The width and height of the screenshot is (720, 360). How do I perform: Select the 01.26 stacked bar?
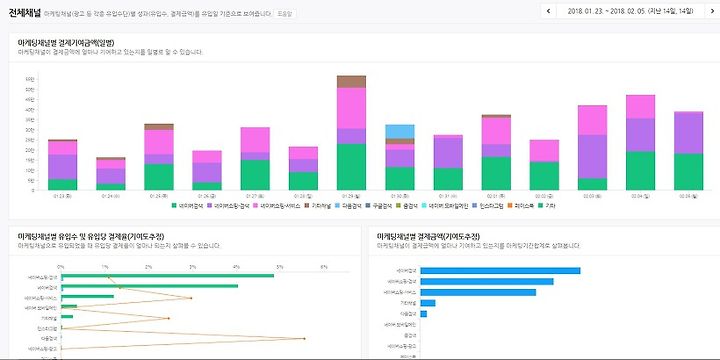pyautogui.click(x=207, y=170)
